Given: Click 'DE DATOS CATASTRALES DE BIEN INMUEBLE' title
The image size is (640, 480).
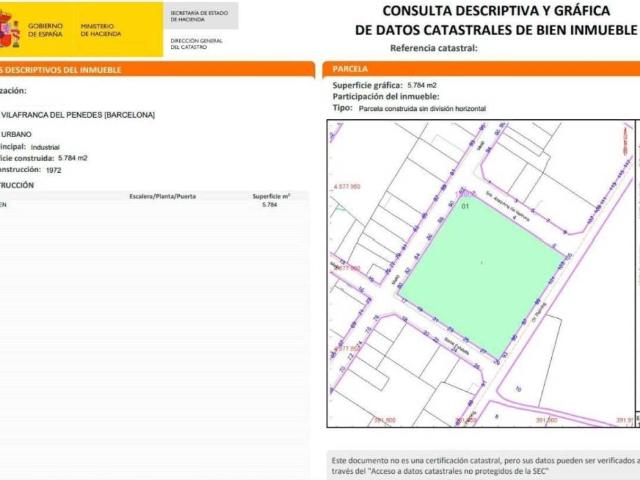Looking at the screenshot, I should (496, 30).
